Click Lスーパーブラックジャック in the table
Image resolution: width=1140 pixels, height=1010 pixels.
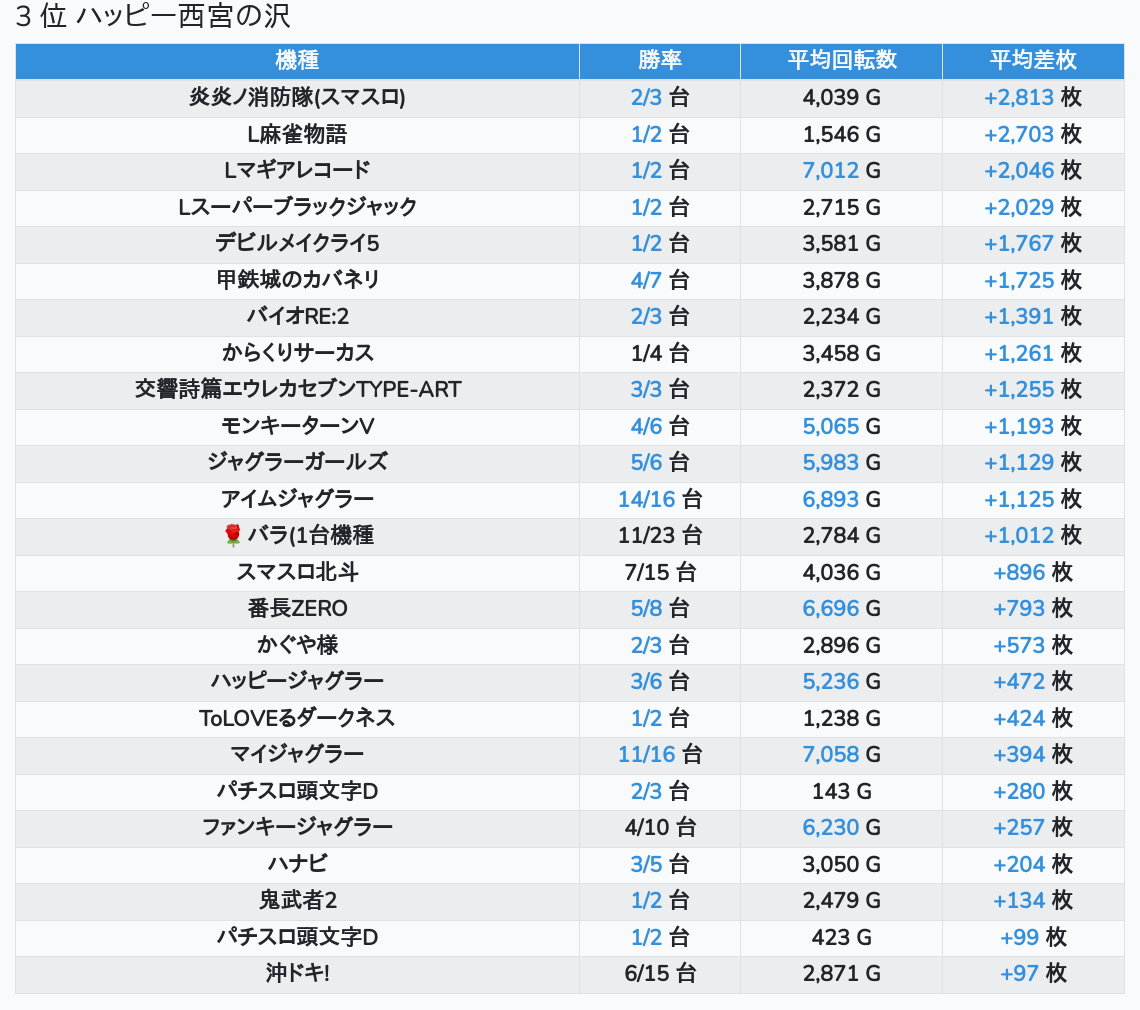pos(297,207)
